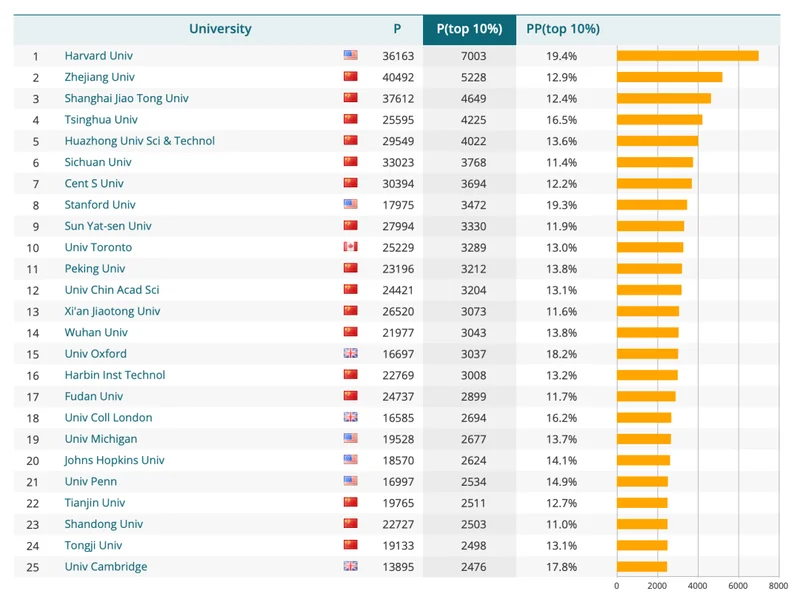The height and width of the screenshot is (602, 800).
Task: Open the Univ Michigan link
Action: [x=100, y=439]
